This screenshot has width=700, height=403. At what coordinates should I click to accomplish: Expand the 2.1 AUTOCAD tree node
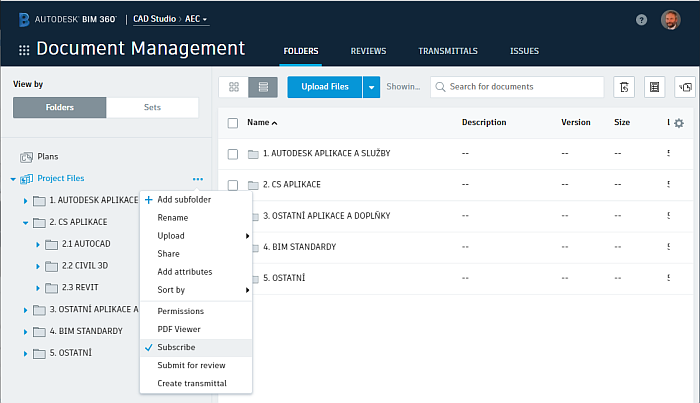[x=38, y=245]
